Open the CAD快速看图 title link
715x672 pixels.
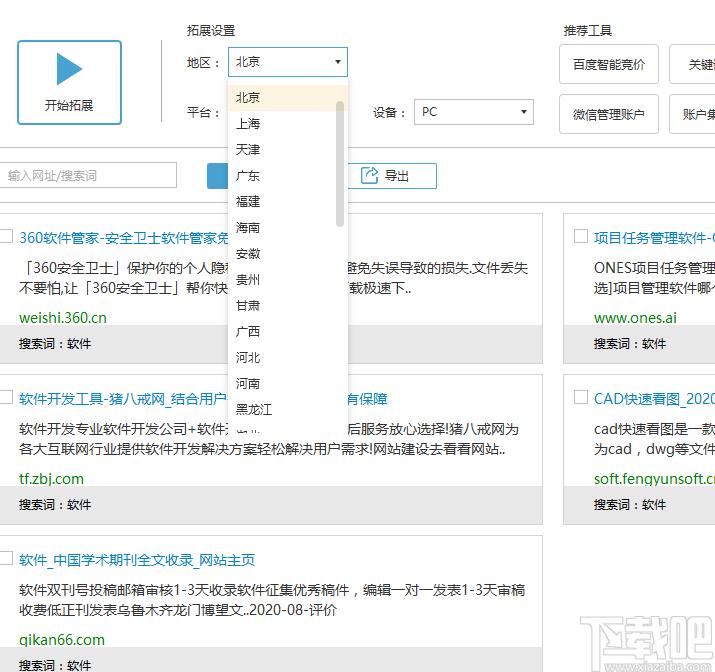coord(654,399)
